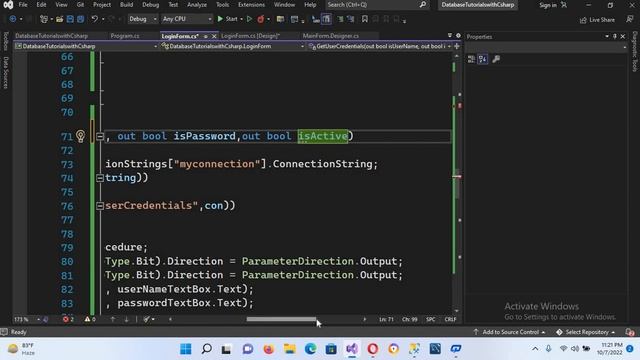This screenshot has width=640, height=360.
Task: Open the Debug menu
Action: point(150,4)
